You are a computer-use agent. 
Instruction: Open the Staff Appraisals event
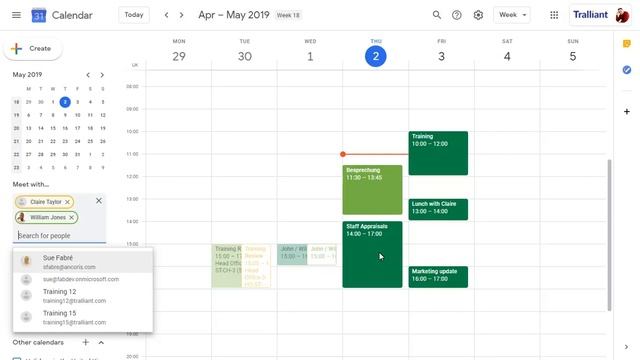(372, 254)
